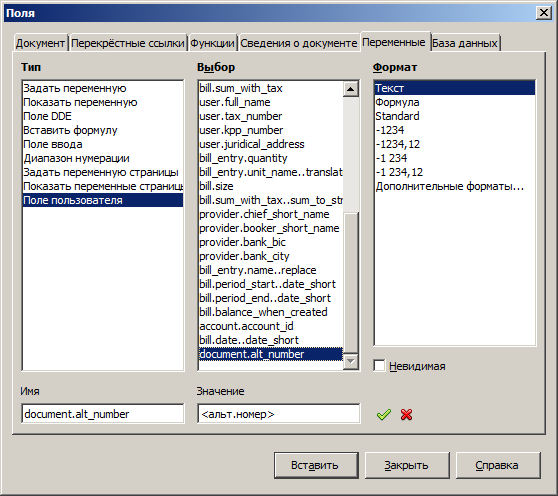Choose bill.period_end..date_short entry
Image resolution: width=558 pixels, height=496 pixels.
[271, 298]
